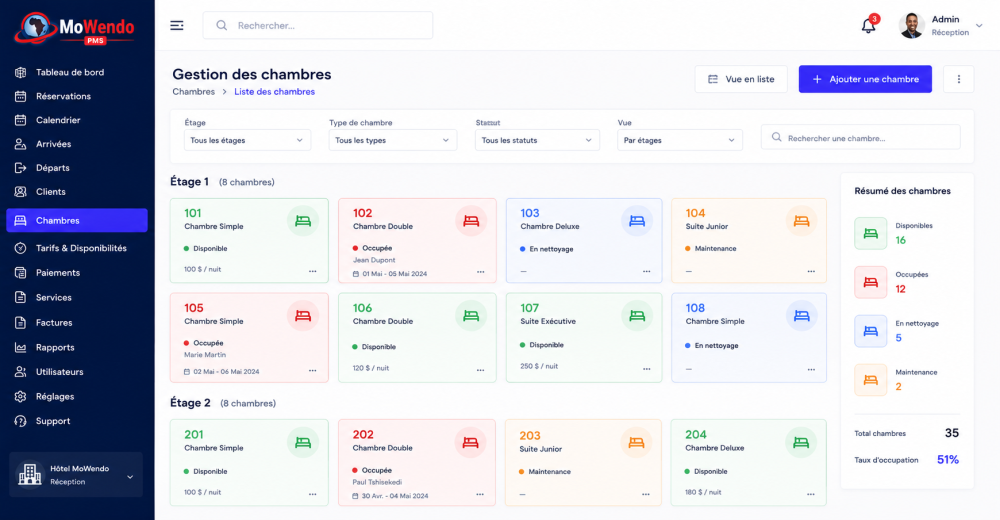Open more options on room 108 card
Screen dimensions: 1000x520
click(x=811, y=369)
